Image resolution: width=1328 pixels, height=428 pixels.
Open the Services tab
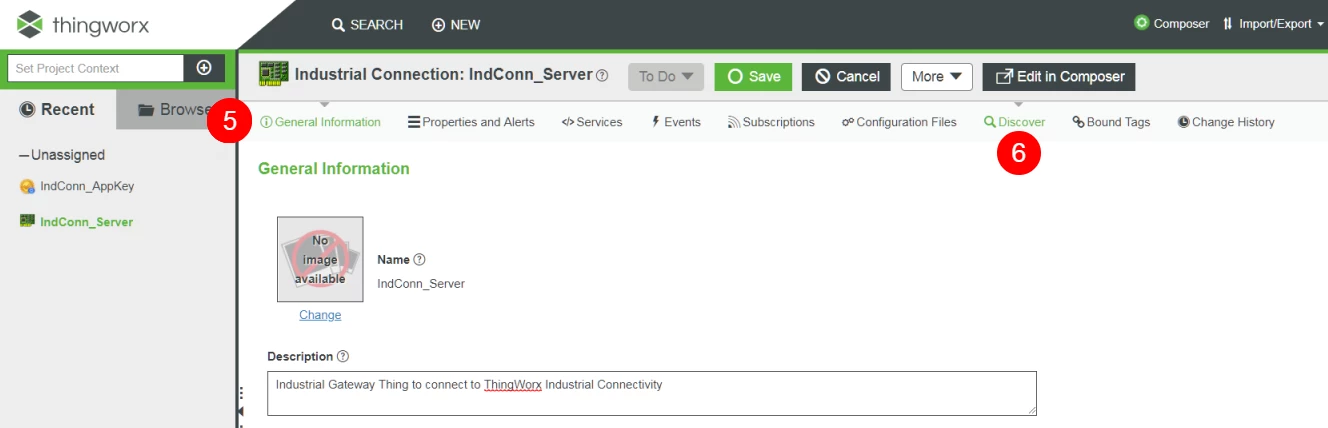592,122
